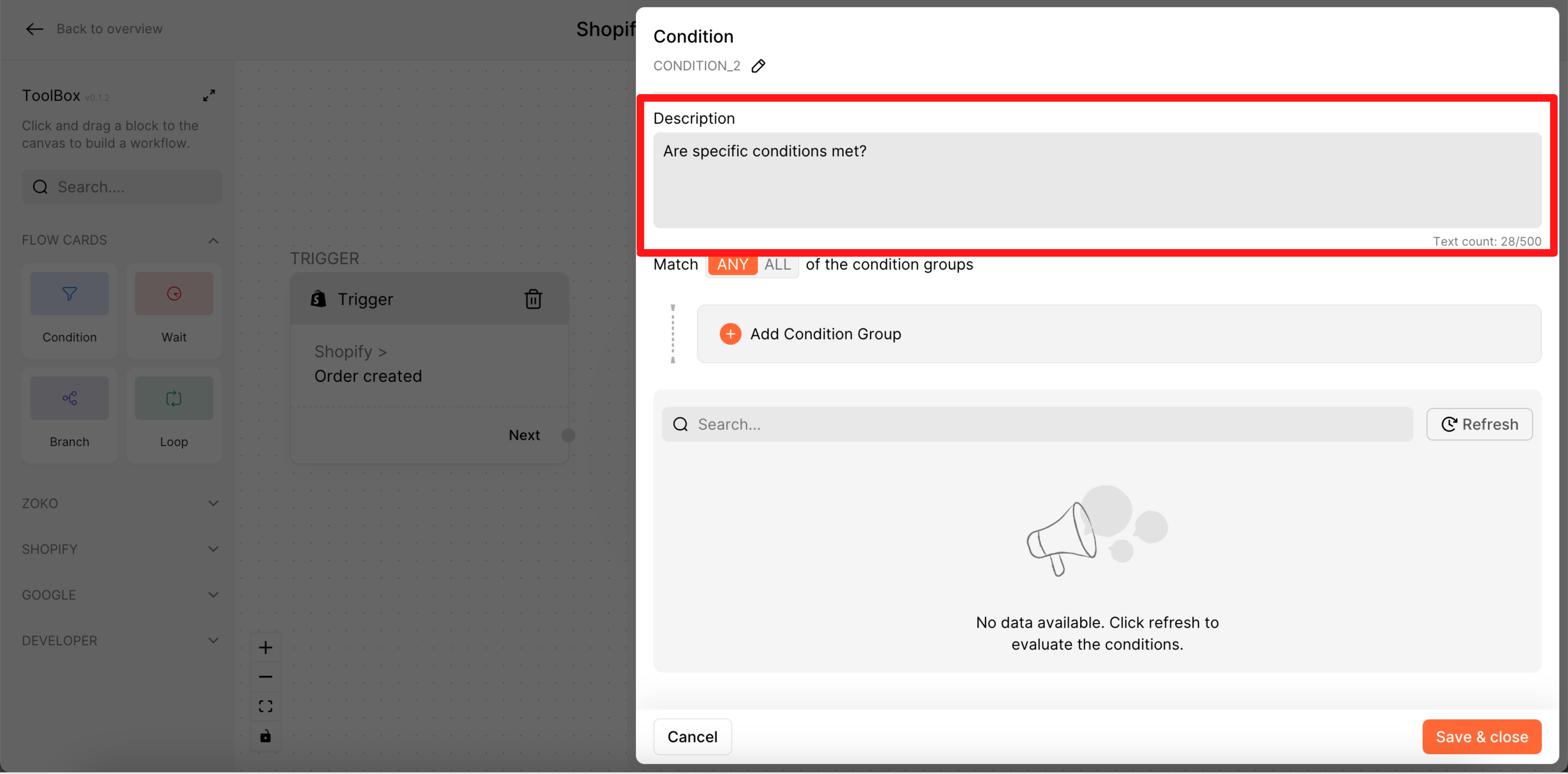The image size is (1568, 774).
Task: Expand the ToolBox panel arrows icon
Action: 209,95
